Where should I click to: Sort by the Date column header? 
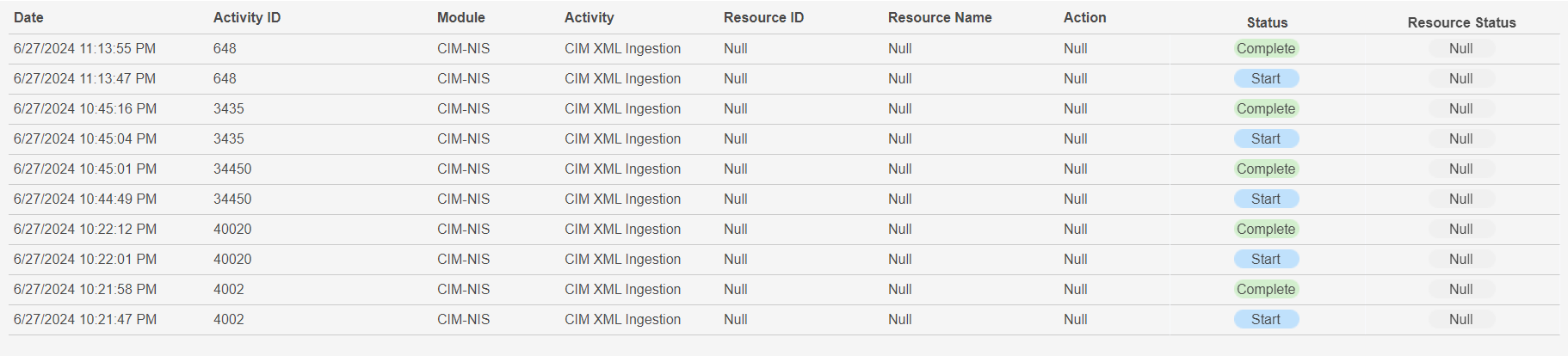coord(28,17)
